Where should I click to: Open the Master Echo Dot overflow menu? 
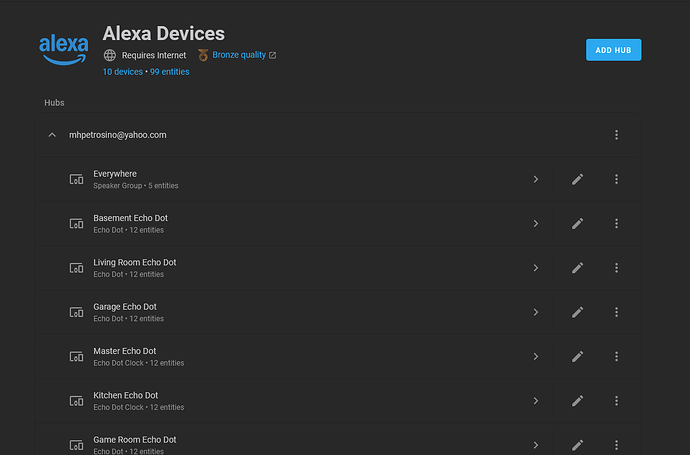(616, 356)
